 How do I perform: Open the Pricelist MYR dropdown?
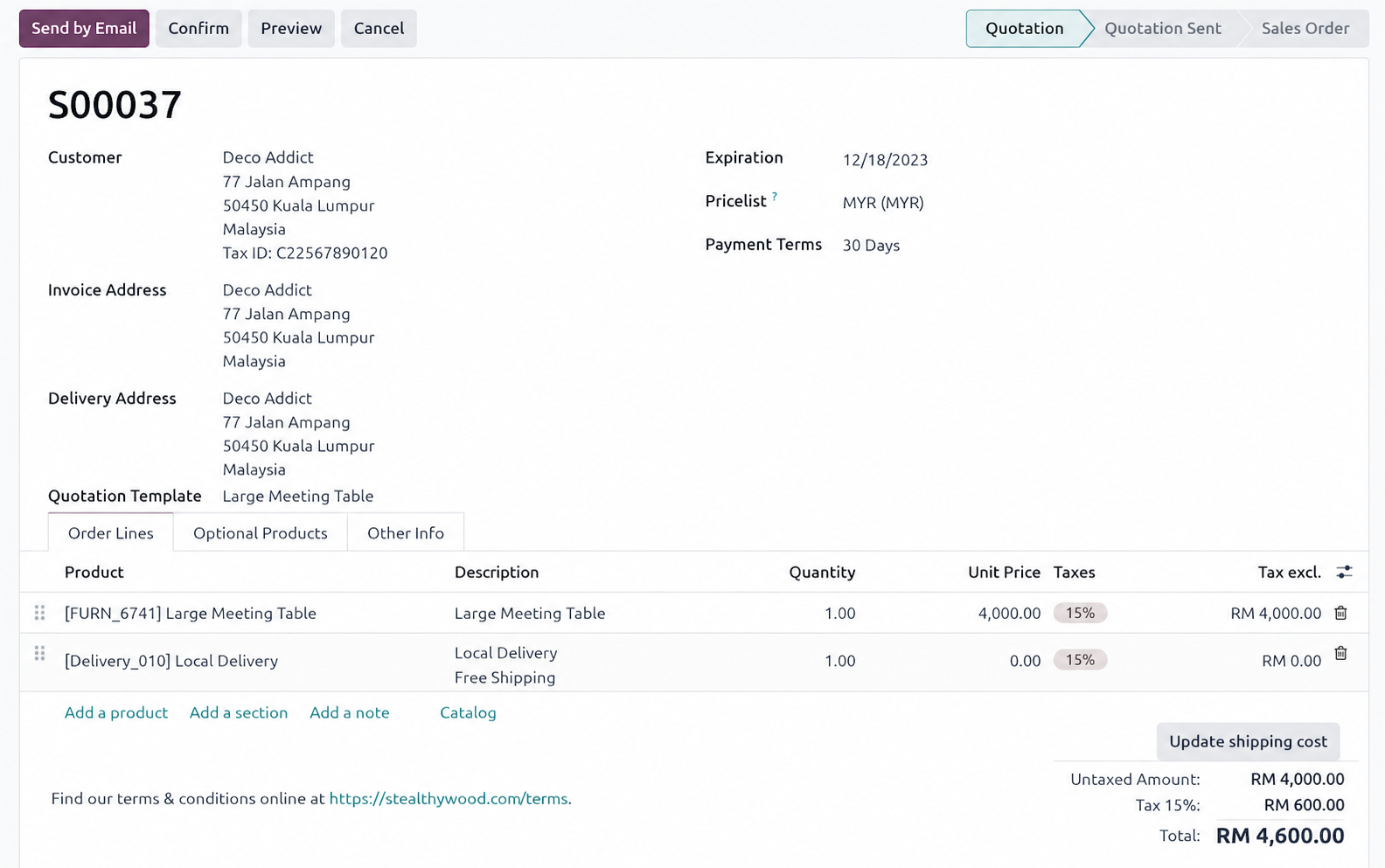click(883, 203)
